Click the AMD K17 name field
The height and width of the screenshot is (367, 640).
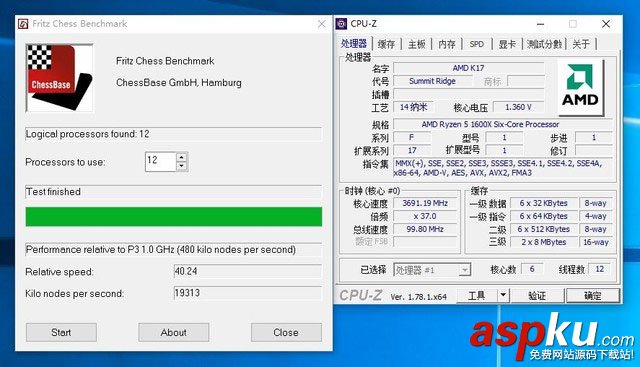(469, 68)
